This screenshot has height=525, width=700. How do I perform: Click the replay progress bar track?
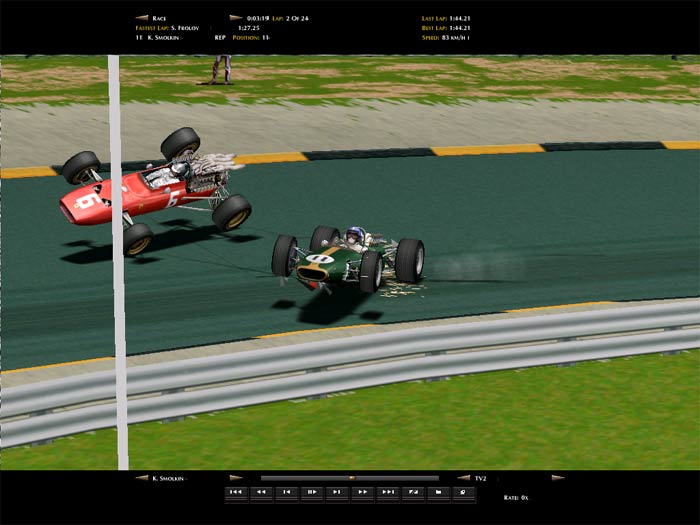click(300, 478)
